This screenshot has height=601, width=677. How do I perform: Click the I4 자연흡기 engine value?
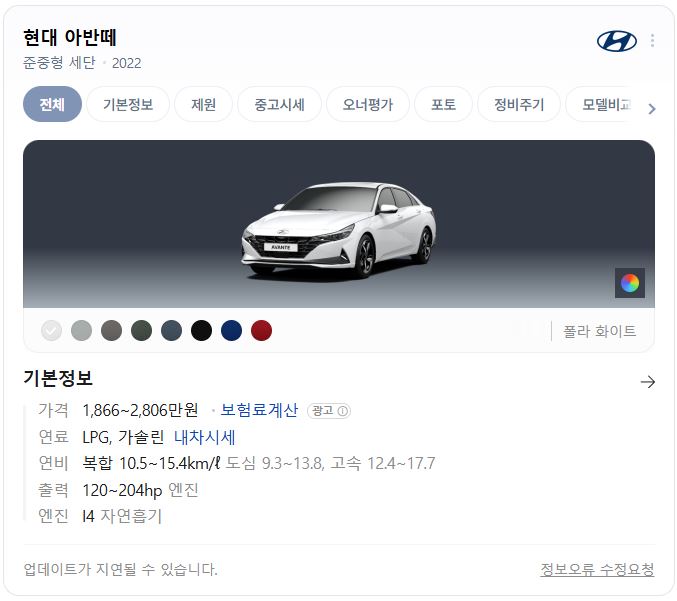click(x=122, y=516)
